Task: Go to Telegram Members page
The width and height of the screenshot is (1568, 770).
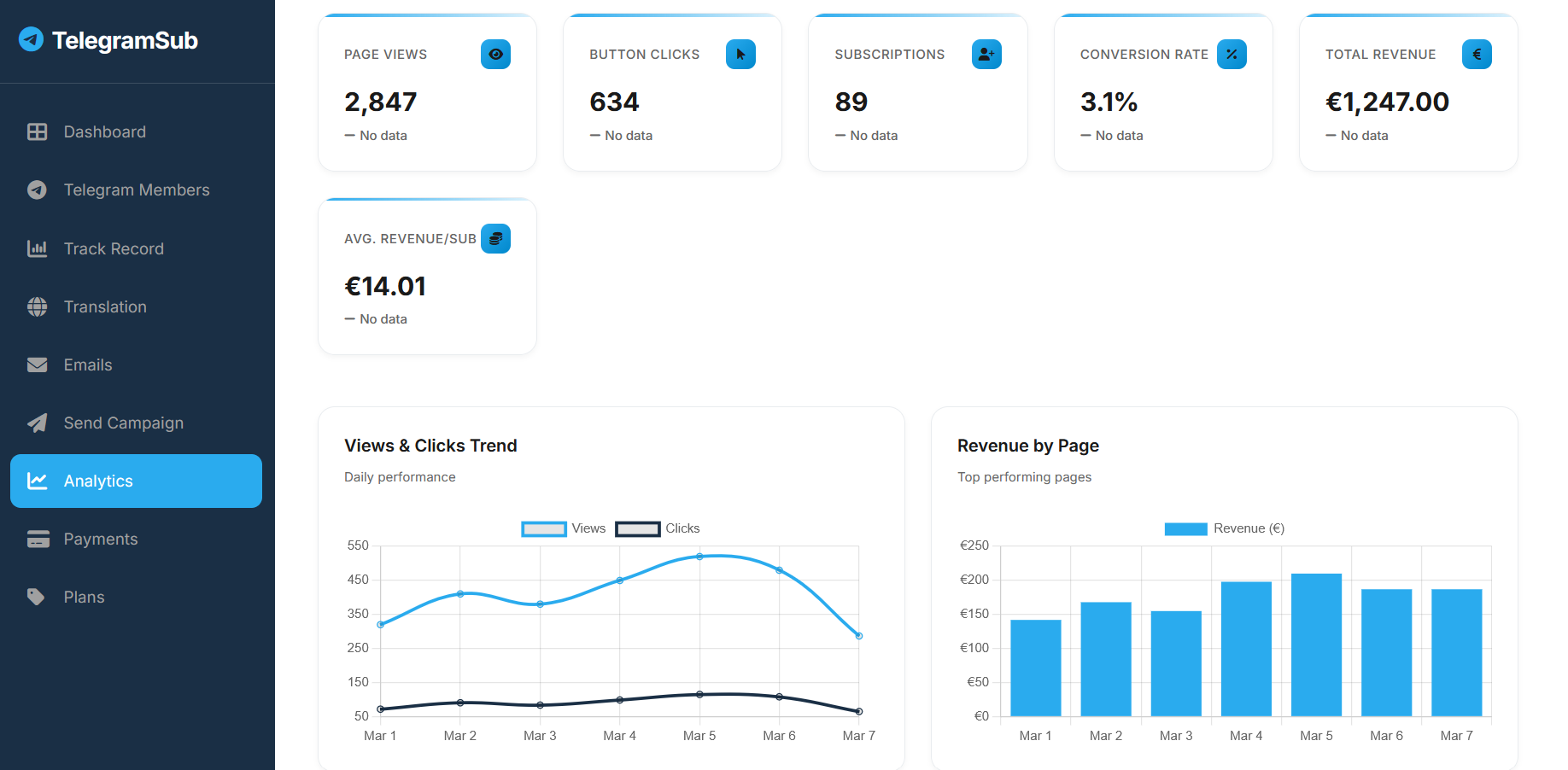Action: click(x=136, y=190)
